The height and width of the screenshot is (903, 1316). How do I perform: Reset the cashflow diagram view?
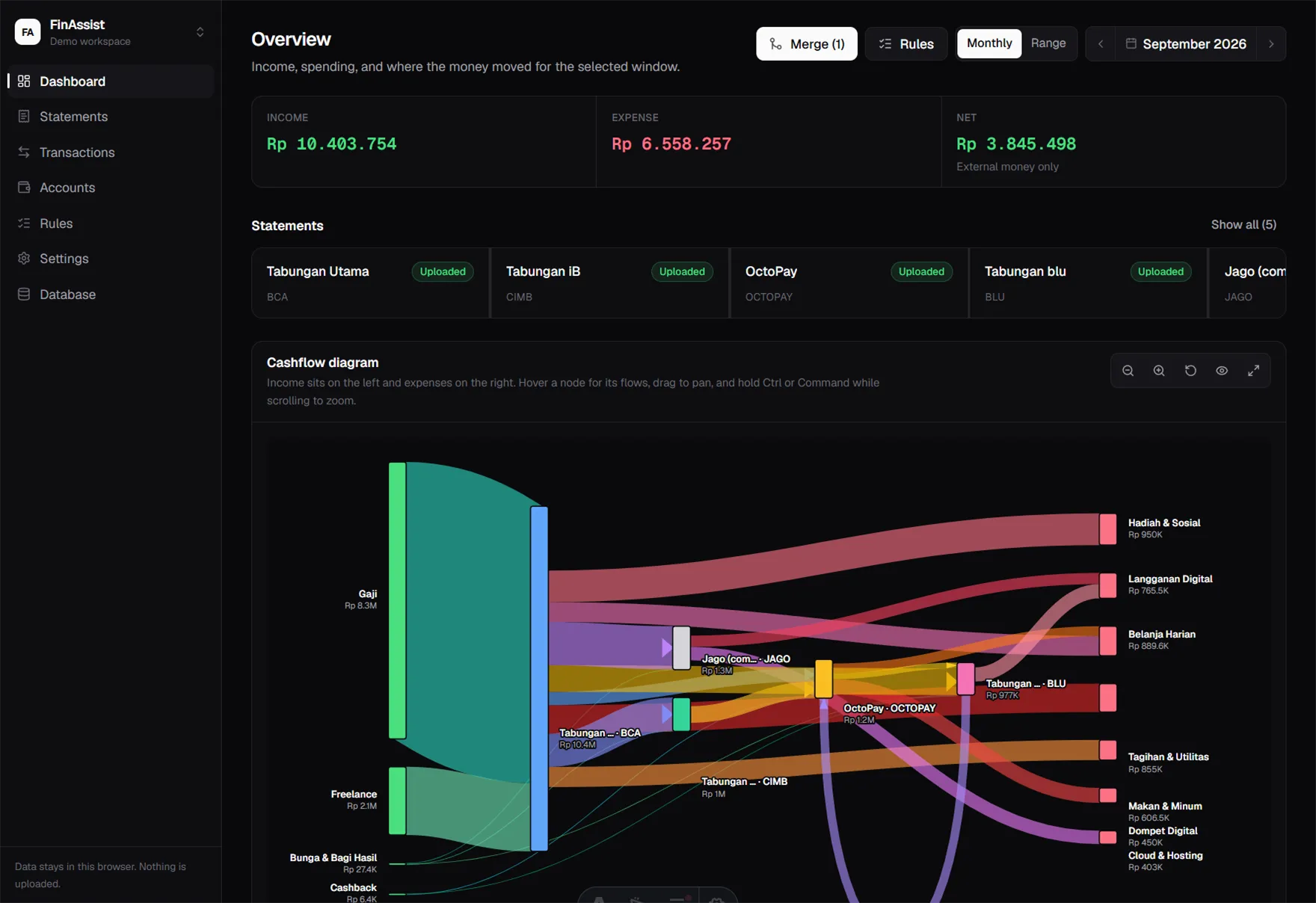[x=1190, y=371]
